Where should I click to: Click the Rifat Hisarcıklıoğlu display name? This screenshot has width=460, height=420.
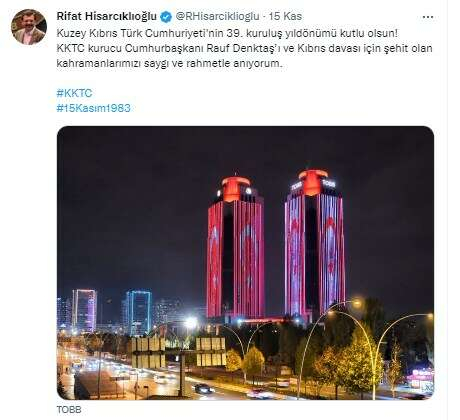point(107,16)
